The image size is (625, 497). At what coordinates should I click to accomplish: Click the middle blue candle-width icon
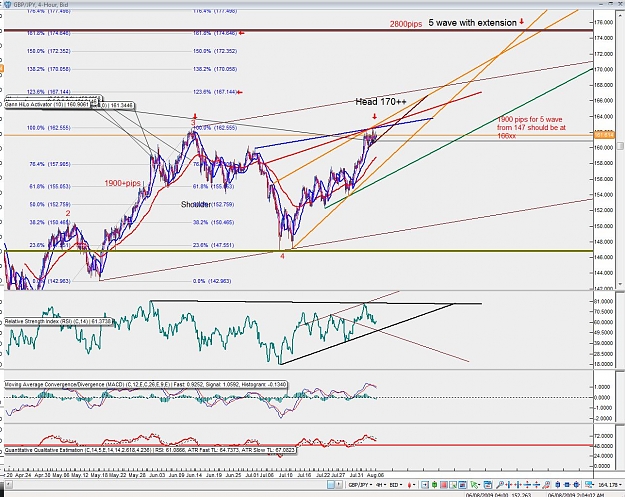point(567,485)
